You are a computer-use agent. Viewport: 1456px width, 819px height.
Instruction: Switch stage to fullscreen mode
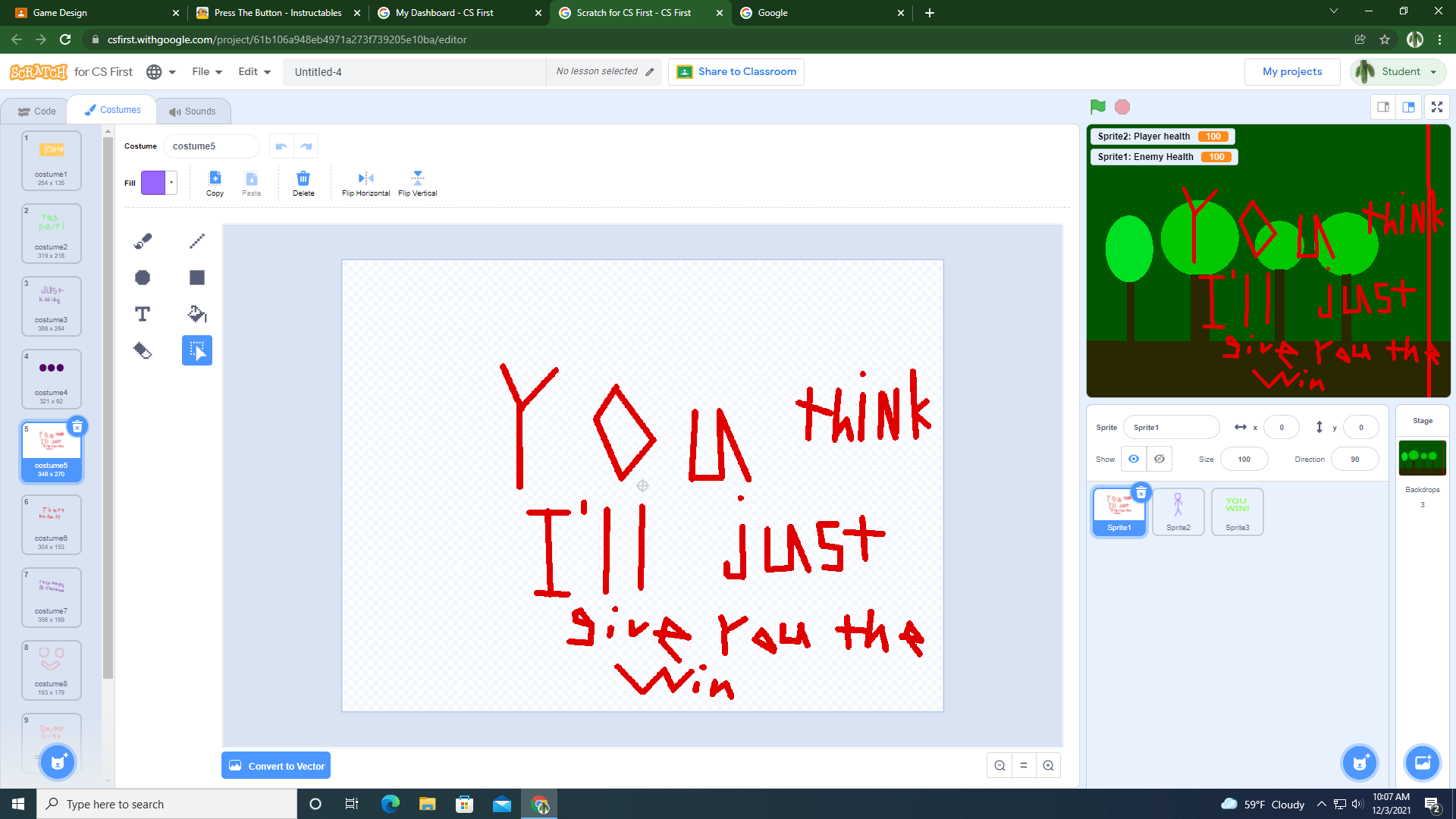pyautogui.click(x=1436, y=107)
